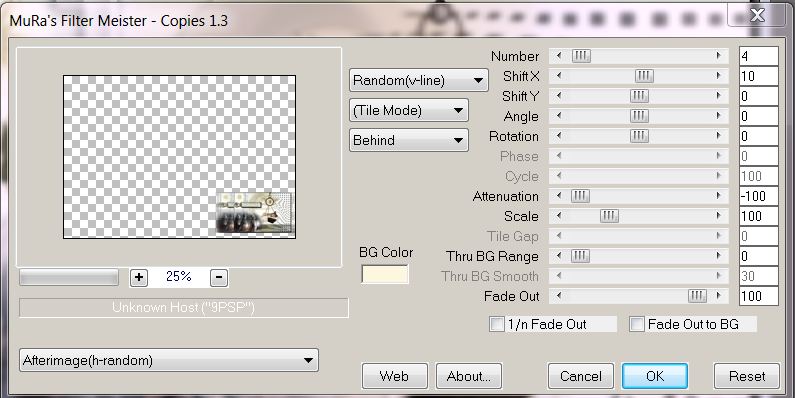
Task: Toggle the Fade Out to BG checkbox
Action: tap(636, 324)
